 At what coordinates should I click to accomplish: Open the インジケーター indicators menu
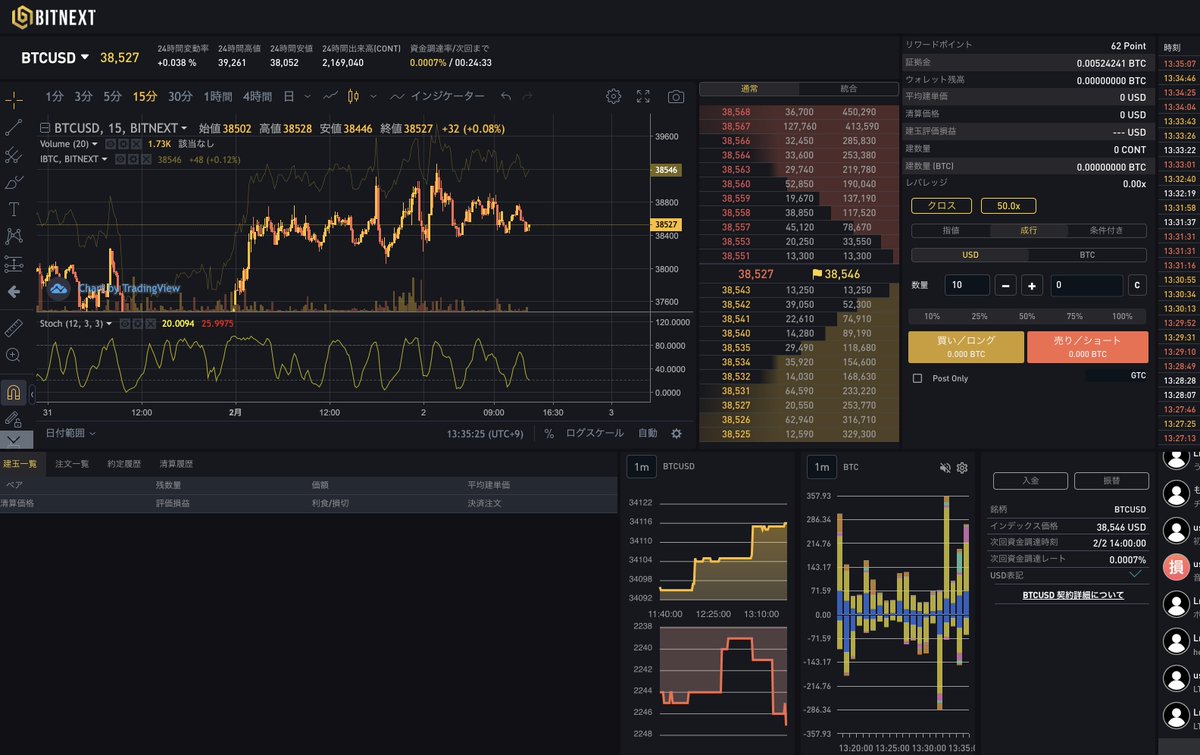(x=438, y=96)
